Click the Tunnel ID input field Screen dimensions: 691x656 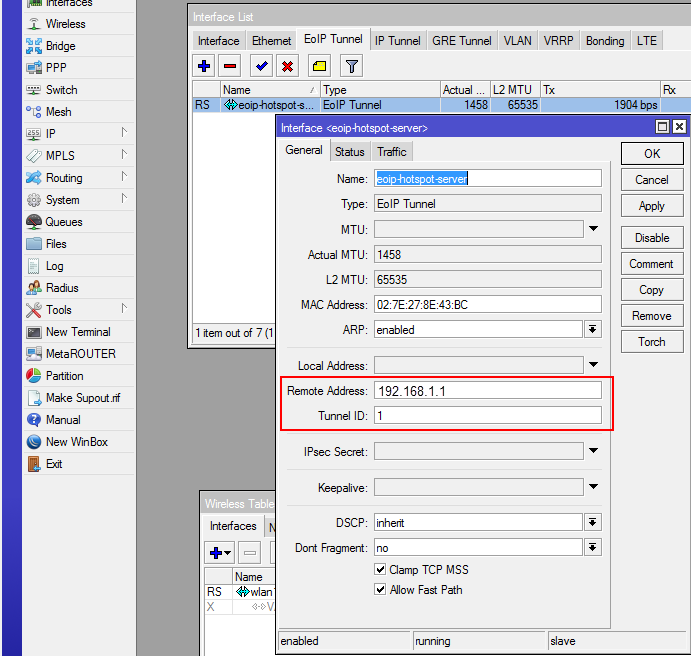(488, 415)
